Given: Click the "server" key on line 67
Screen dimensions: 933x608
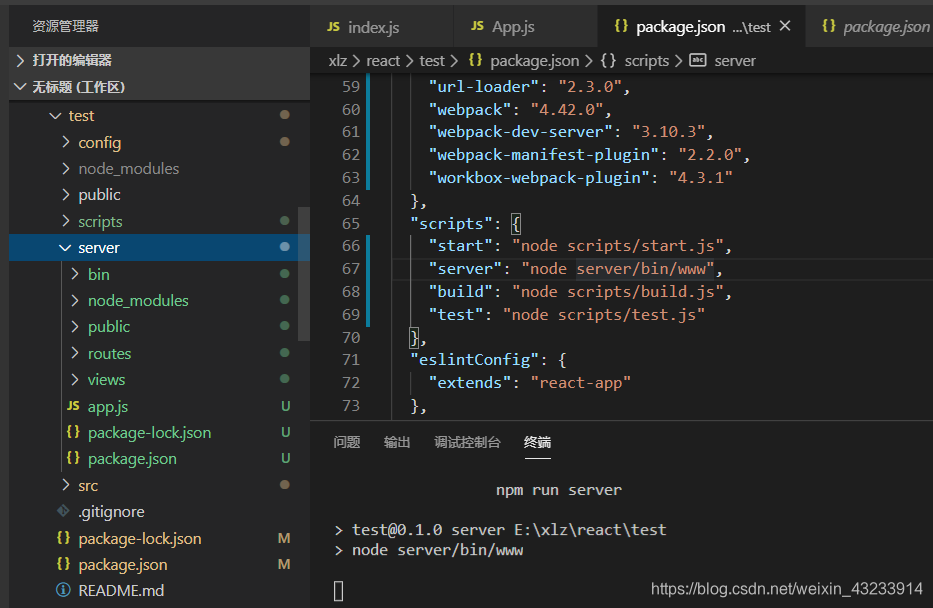Looking at the screenshot, I should (x=465, y=269).
